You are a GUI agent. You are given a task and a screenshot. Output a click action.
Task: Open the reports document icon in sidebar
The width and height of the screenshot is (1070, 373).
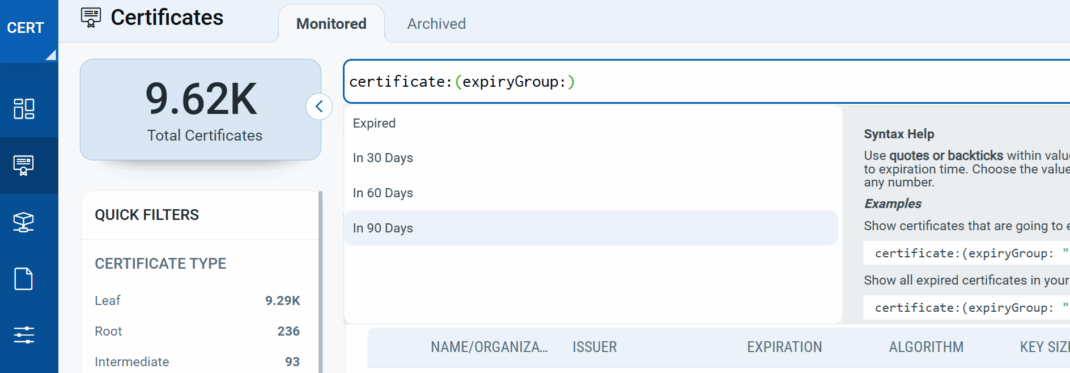[x=25, y=279]
